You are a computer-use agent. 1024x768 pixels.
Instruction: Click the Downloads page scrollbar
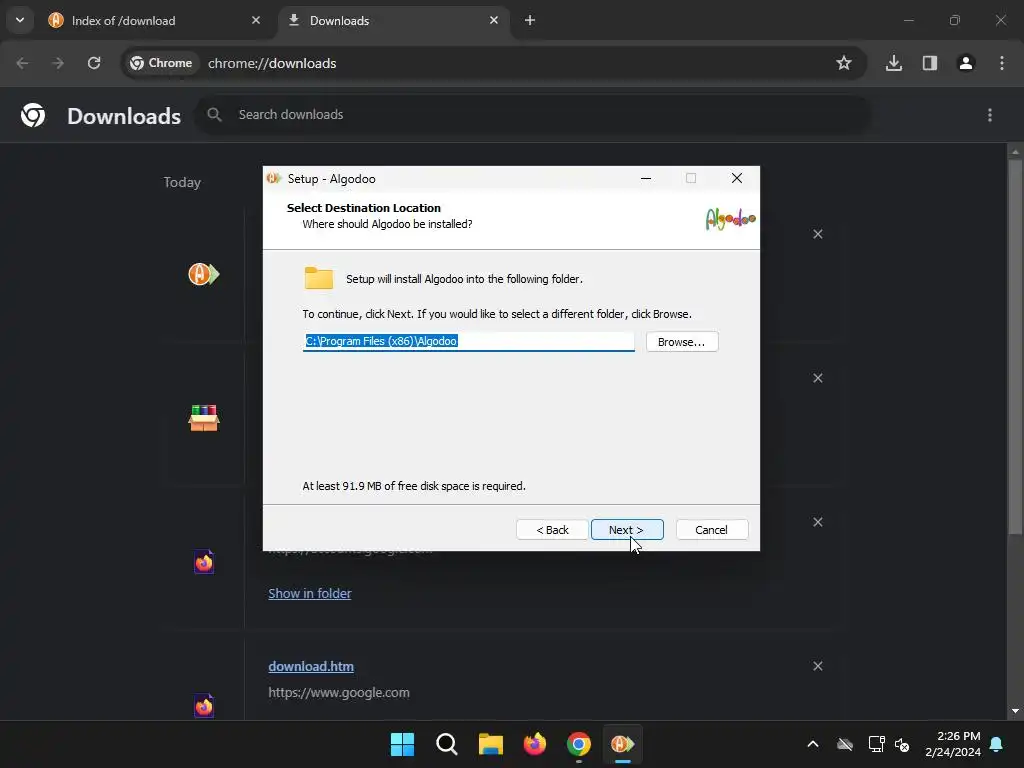(1015, 346)
